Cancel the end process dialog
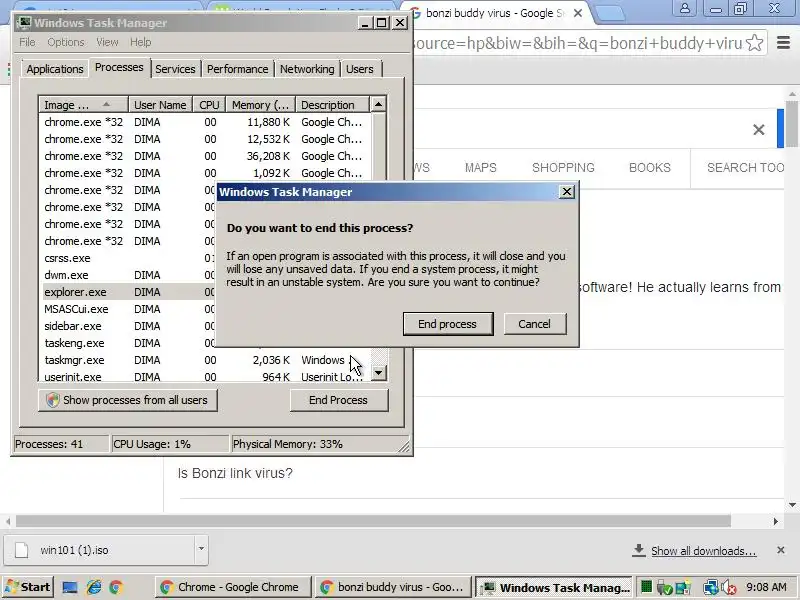 click(535, 324)
